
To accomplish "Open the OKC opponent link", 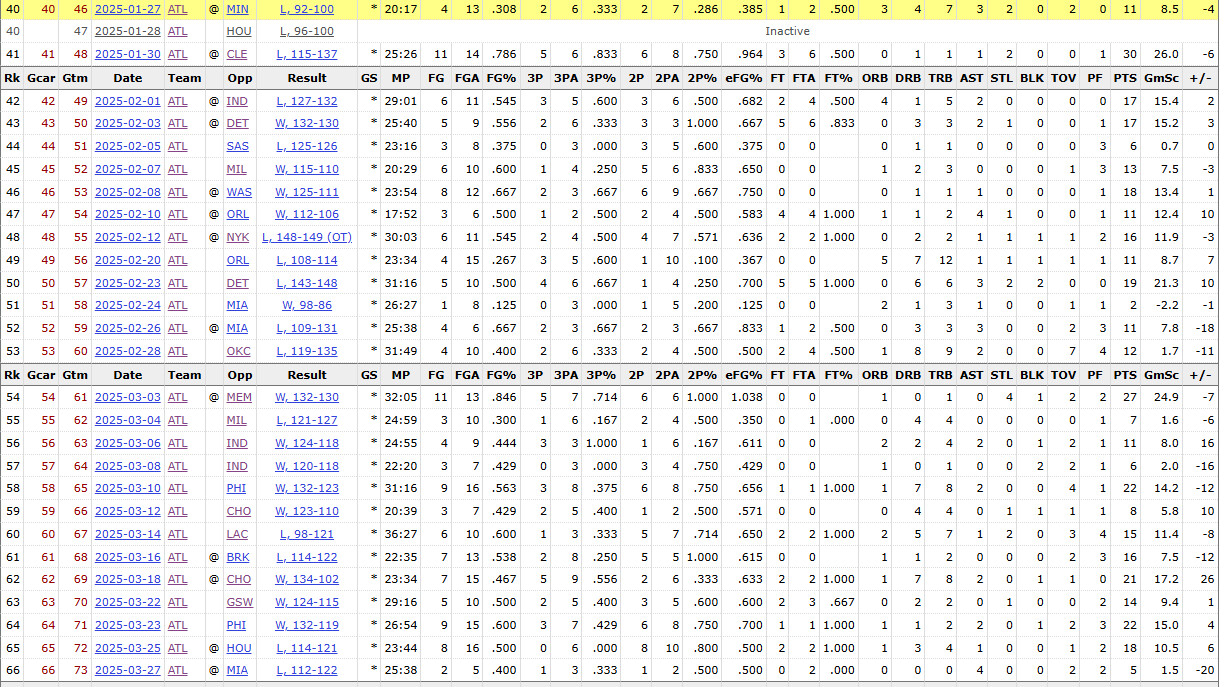I will point(238,351).
